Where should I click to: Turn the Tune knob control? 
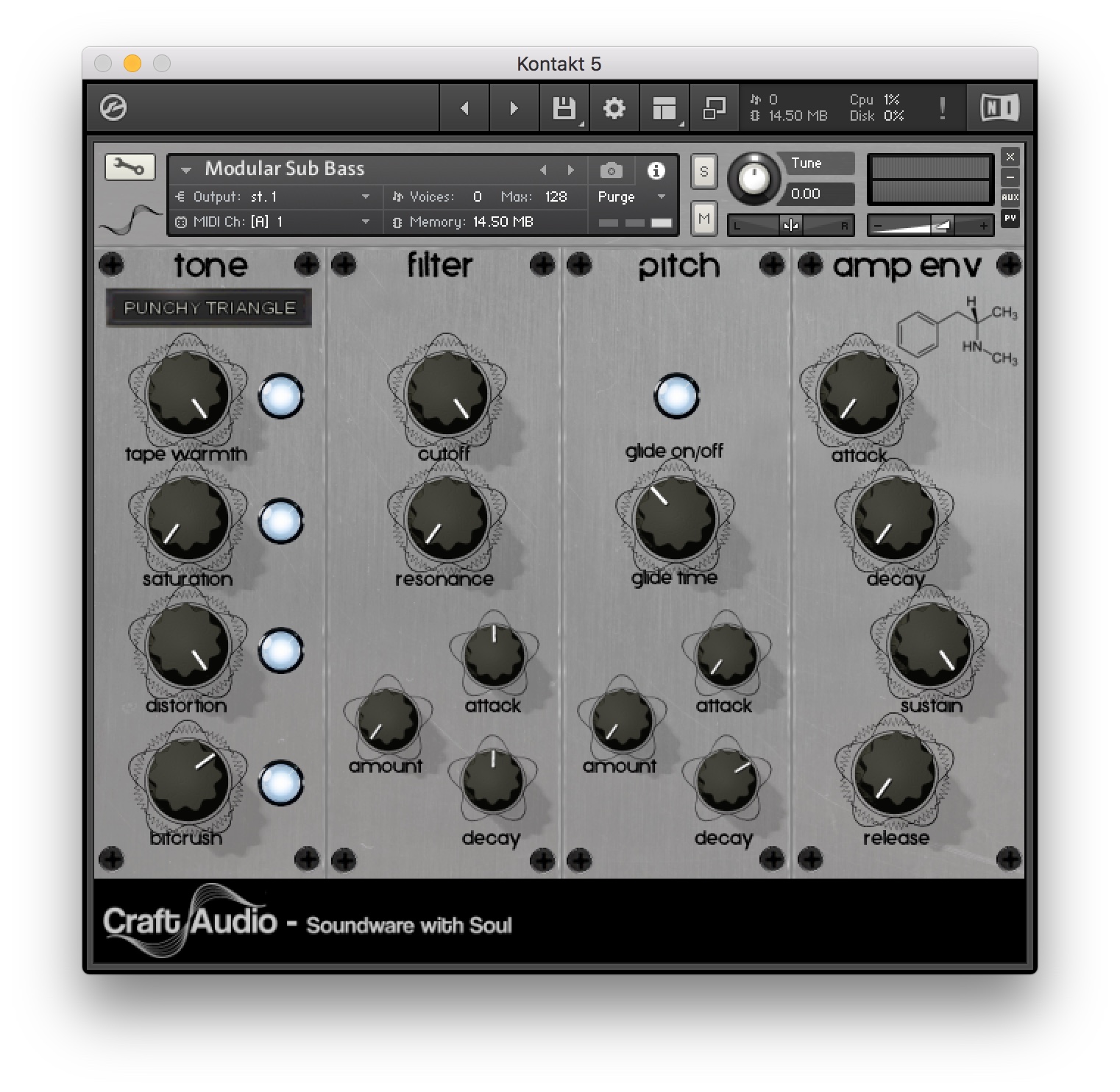[754, 179]
